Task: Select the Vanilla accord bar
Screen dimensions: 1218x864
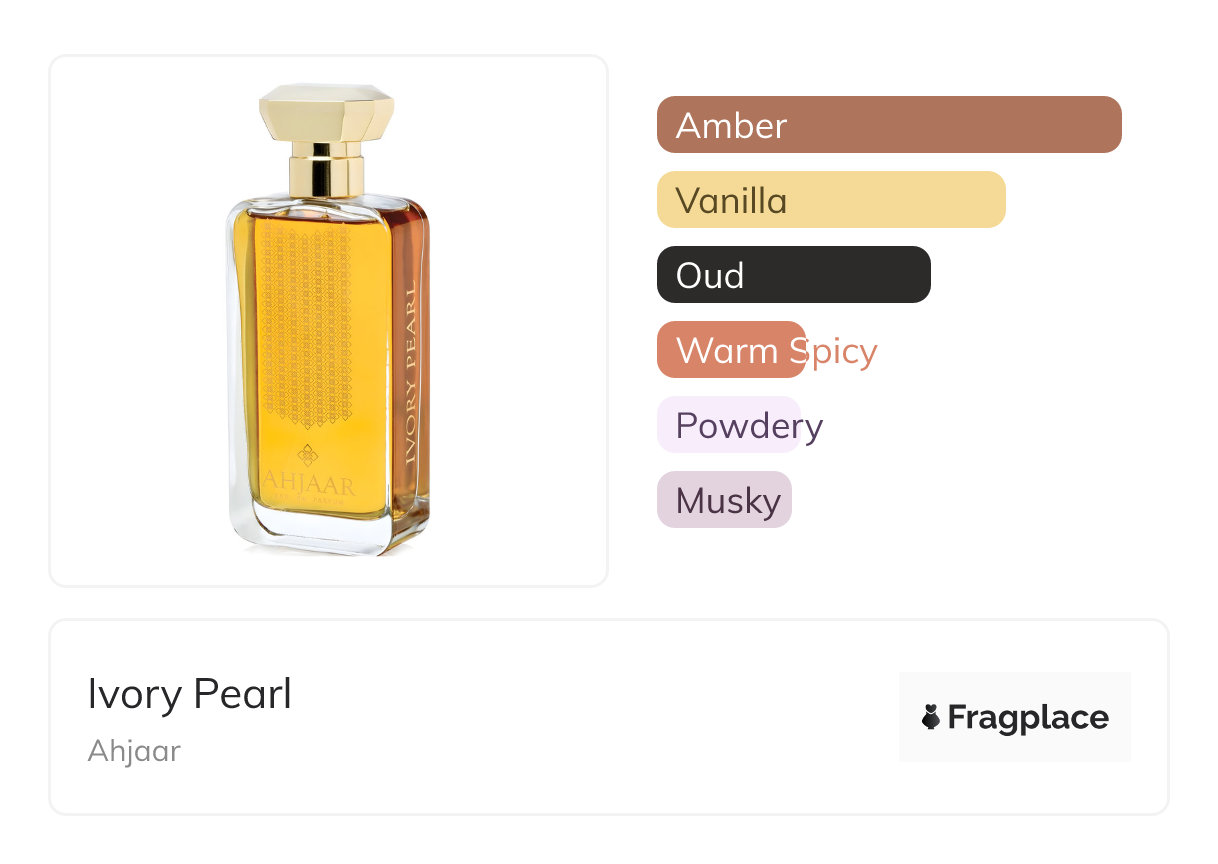Action: point(830,200)
